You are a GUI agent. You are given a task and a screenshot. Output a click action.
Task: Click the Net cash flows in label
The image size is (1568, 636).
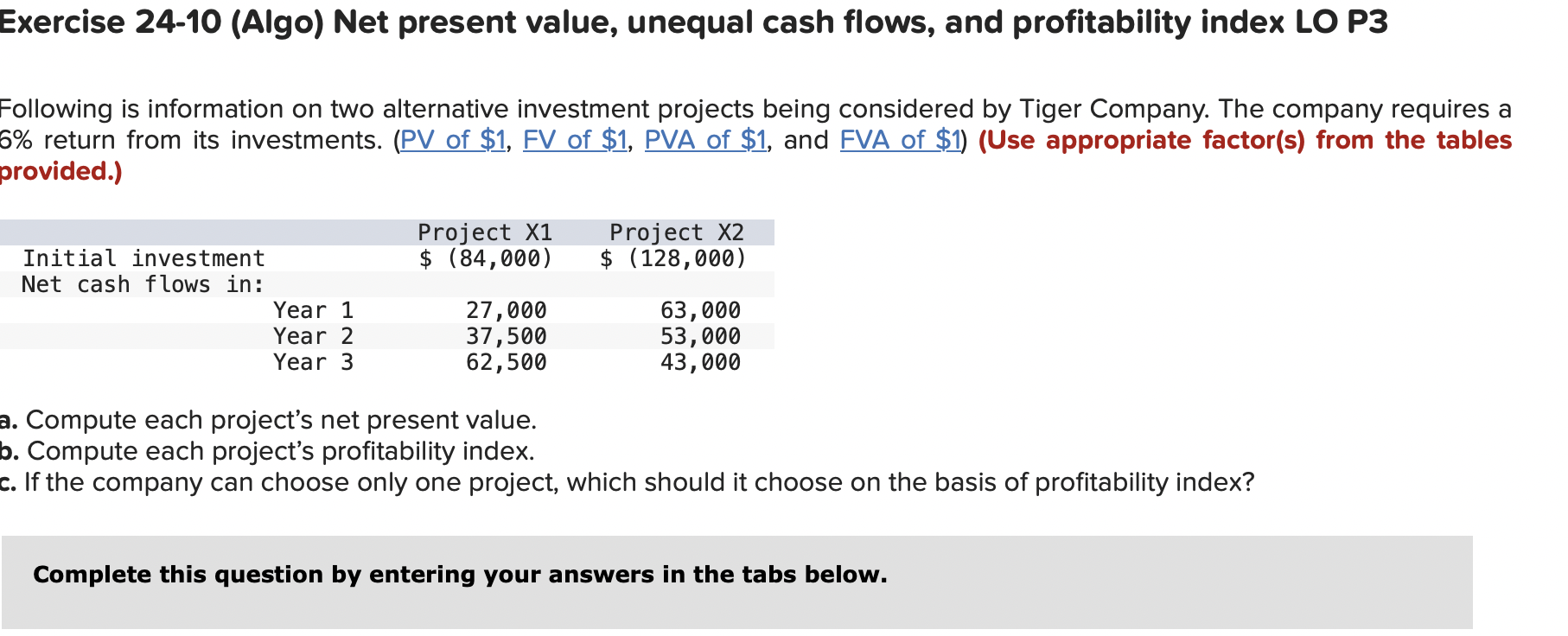[143, 284]
